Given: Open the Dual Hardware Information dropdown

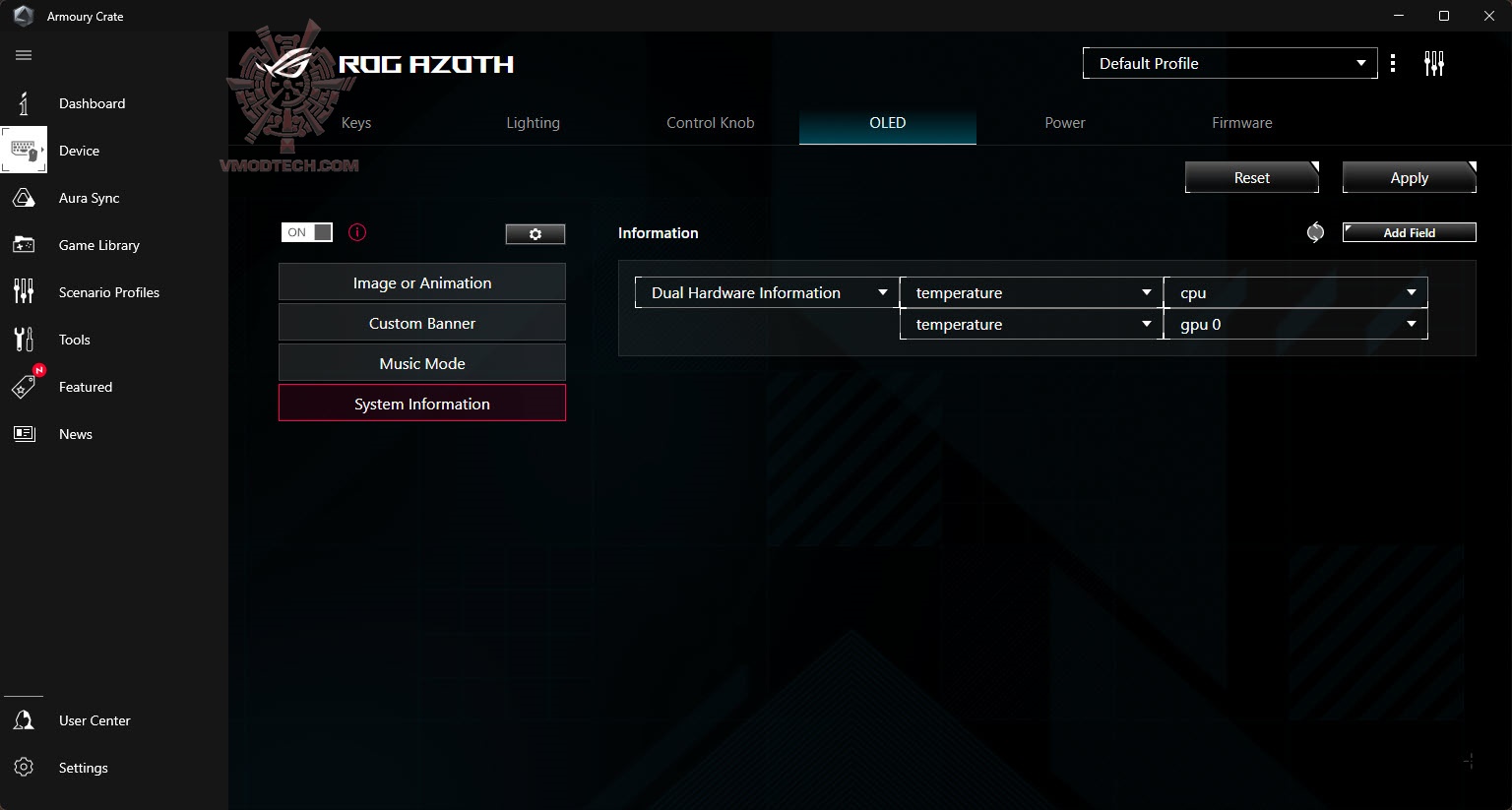Looking at the screenshot, I should [767, 292].
